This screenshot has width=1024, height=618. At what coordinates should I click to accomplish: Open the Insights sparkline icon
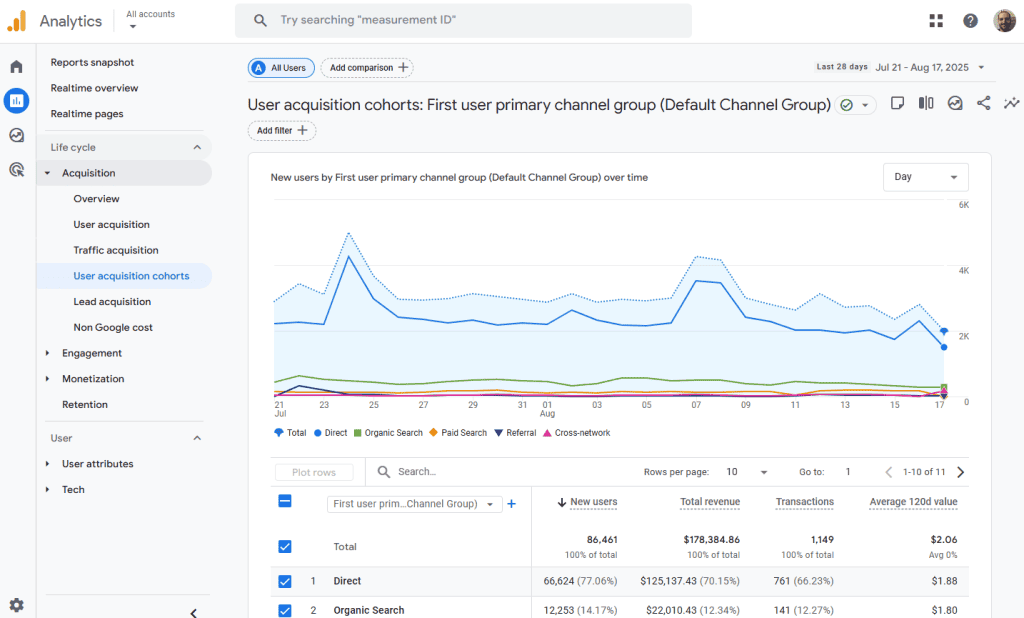pyautogui.click(x=1012, y=103)
